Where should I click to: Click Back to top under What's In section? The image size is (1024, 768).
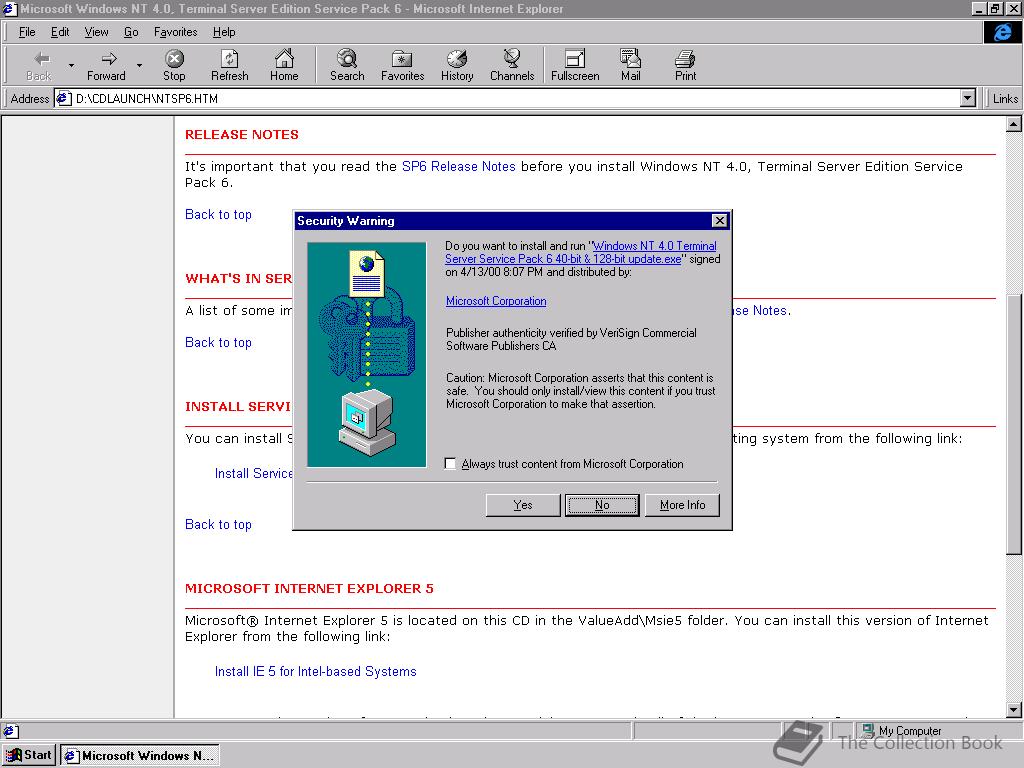click(x=218, y=343)
